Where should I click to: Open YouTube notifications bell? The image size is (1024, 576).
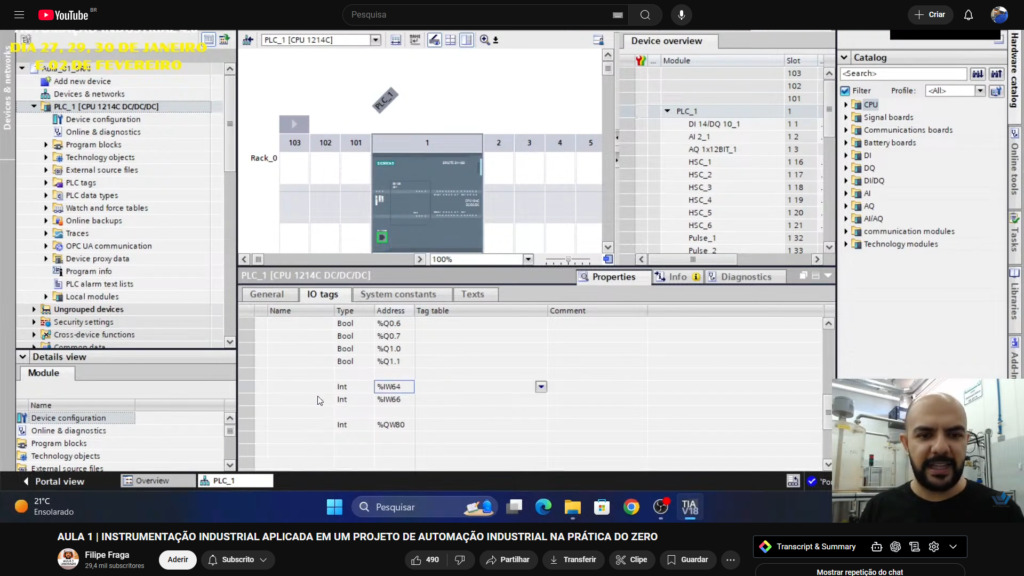(x=968, y=14)
